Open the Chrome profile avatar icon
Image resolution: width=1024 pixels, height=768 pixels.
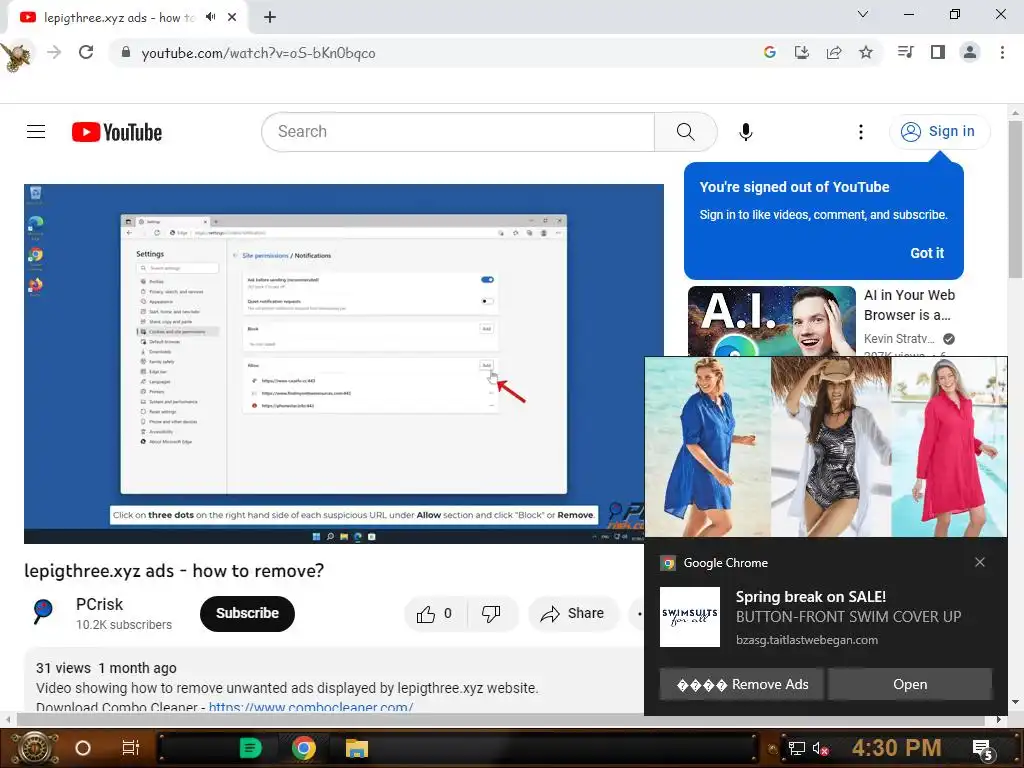[x=970, y=52]
